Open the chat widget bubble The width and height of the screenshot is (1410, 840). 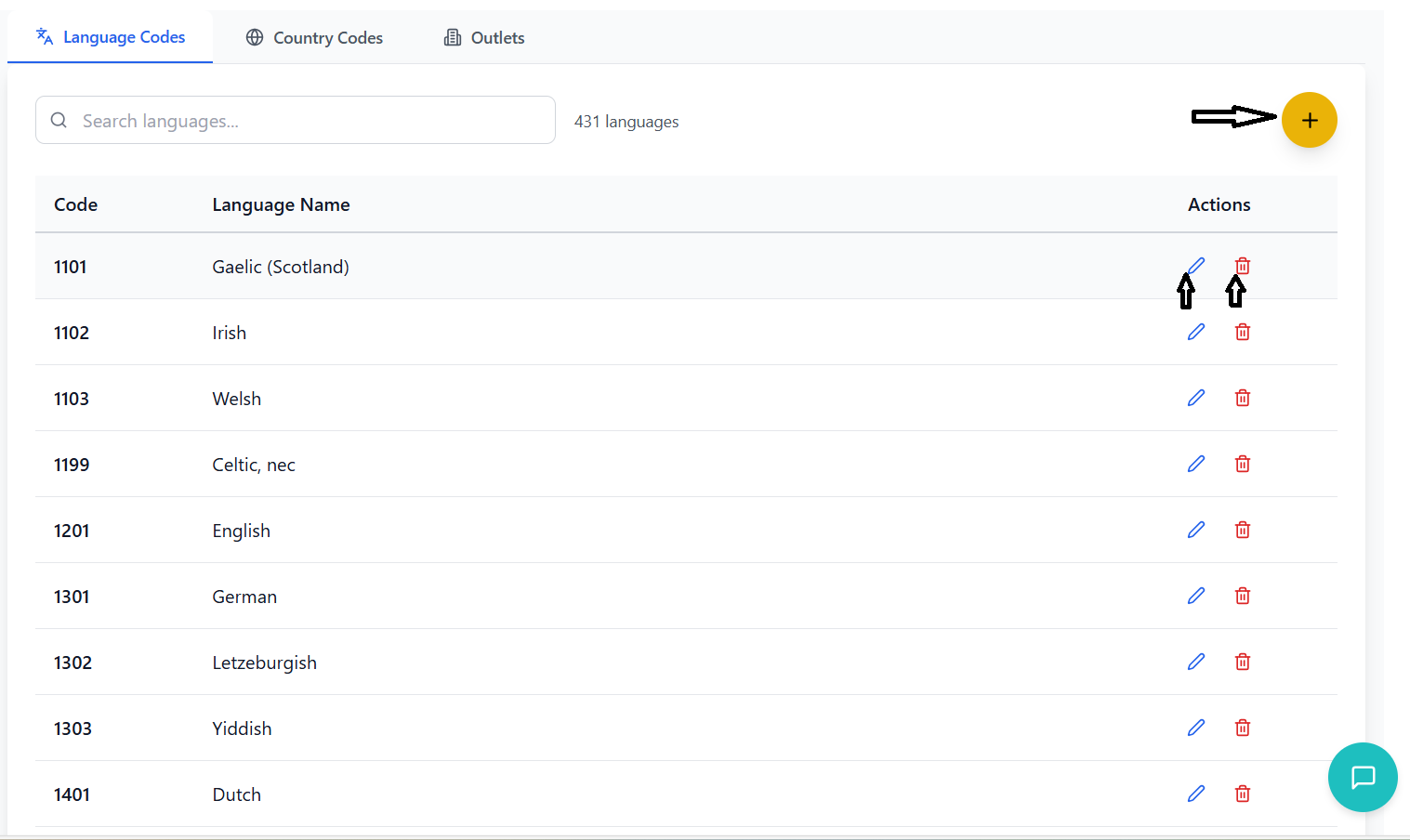1363,777
